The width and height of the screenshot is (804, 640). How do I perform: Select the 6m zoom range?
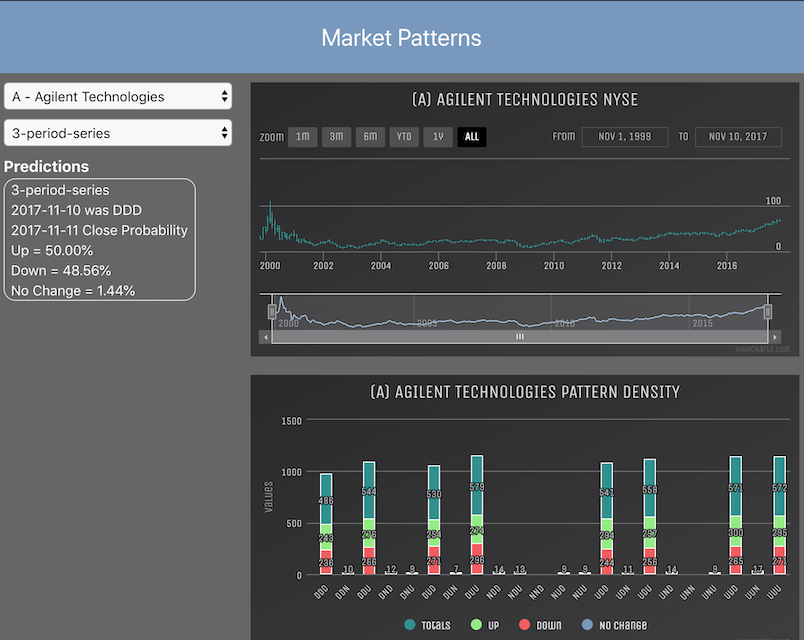pyautogui.click(x=369, y=136)
